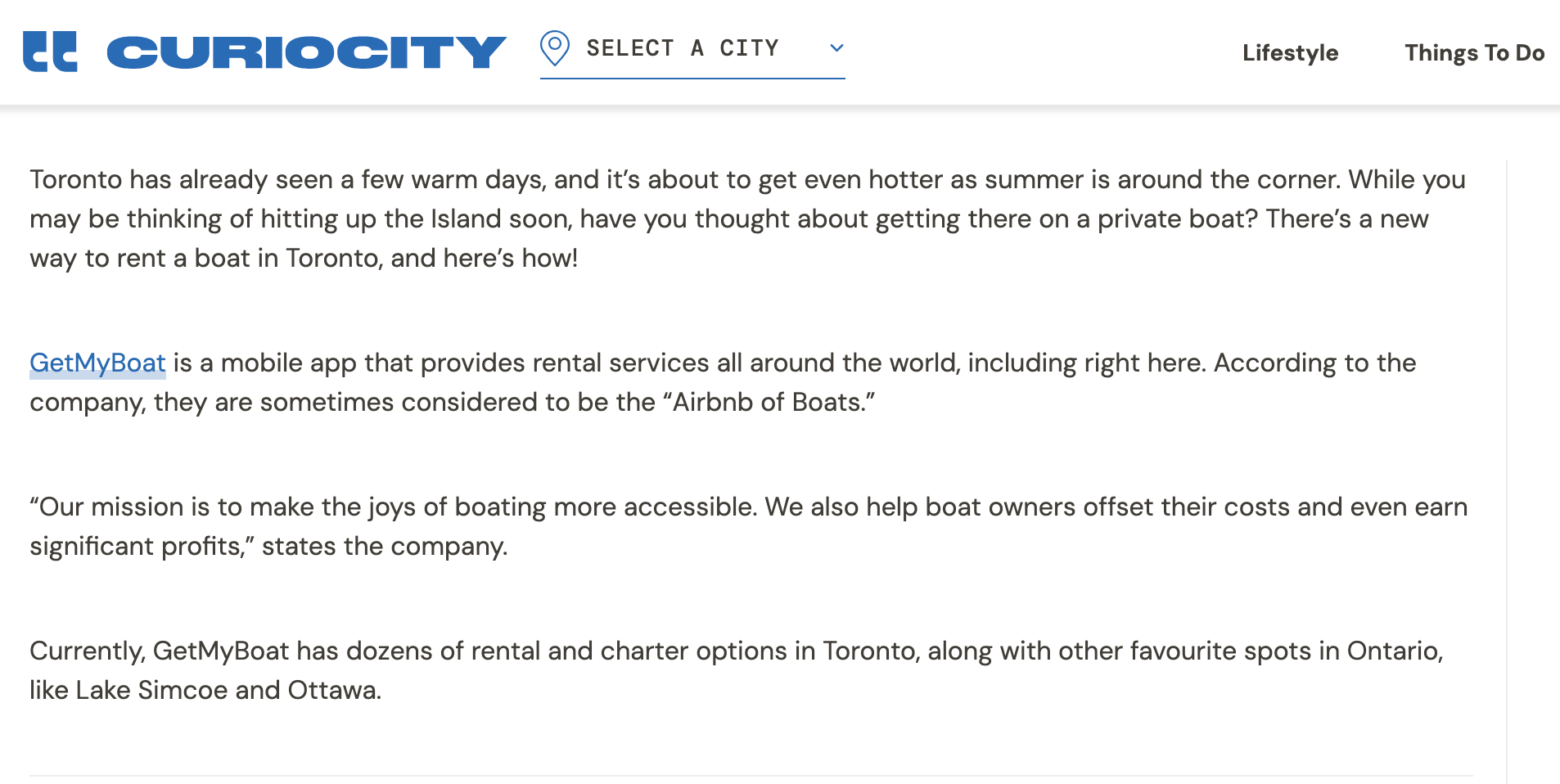Click the phrase "states the company"

click(384, 546)
